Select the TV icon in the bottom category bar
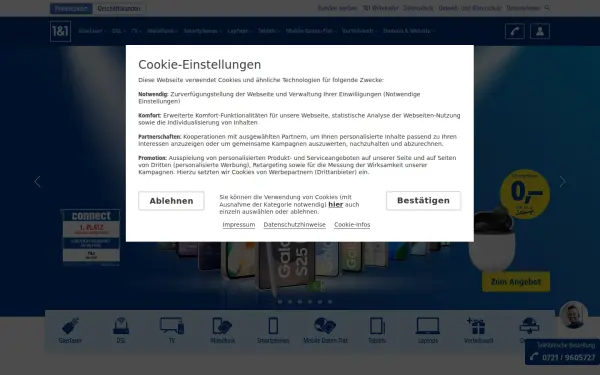 click(x=172, y=326)
